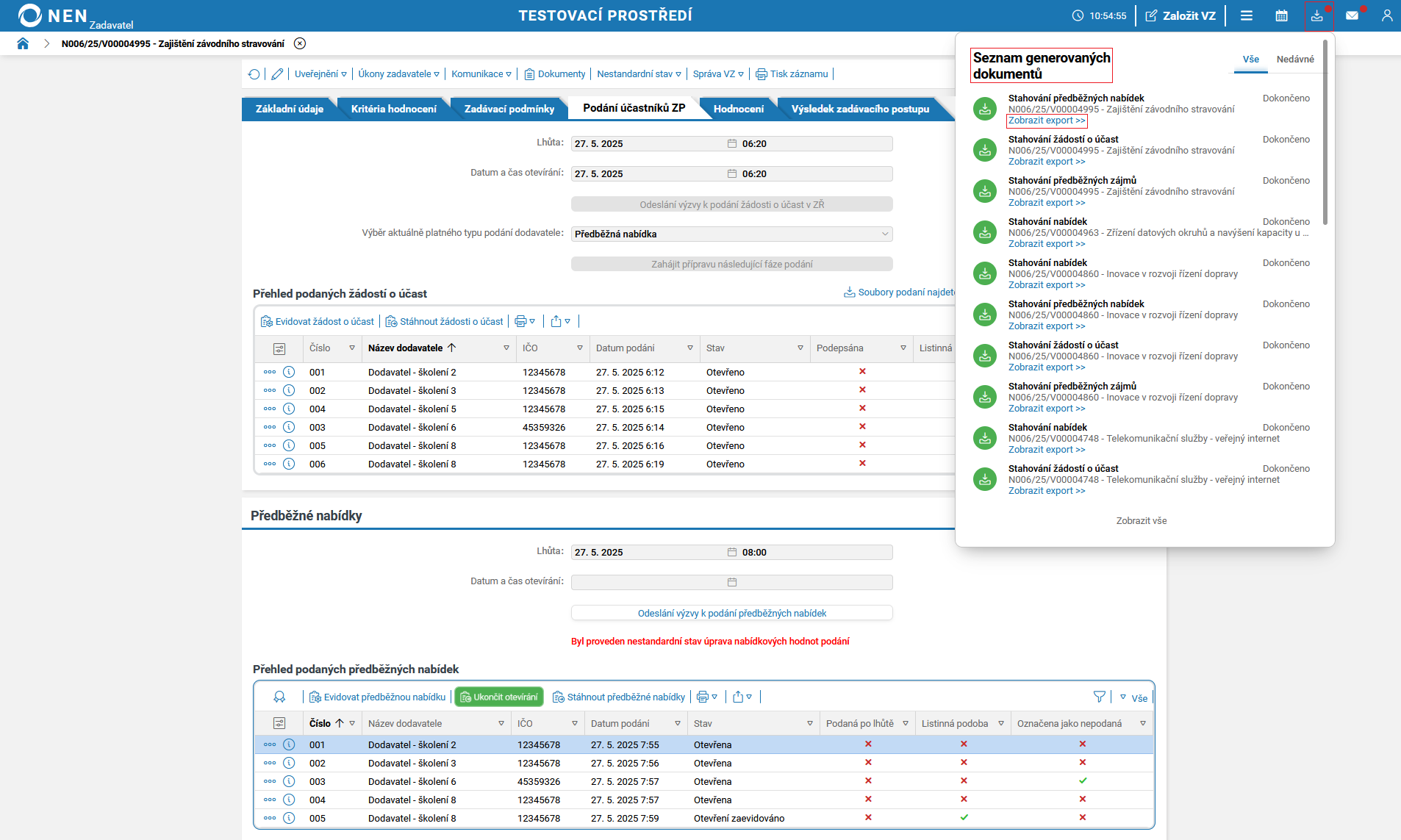Open info icon for request 001
The image size is (1401, 840).
pyautogui.click(x=289, y=372)
